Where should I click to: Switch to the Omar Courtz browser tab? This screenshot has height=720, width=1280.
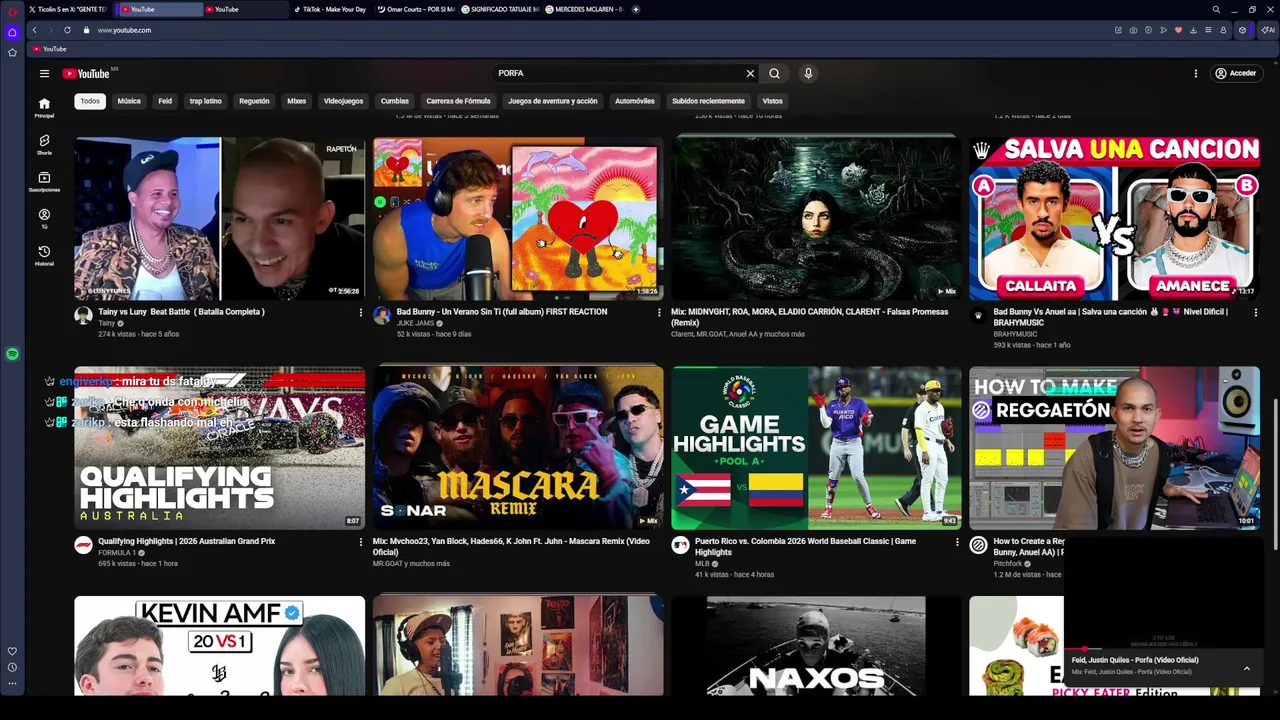tap(416, 9)
